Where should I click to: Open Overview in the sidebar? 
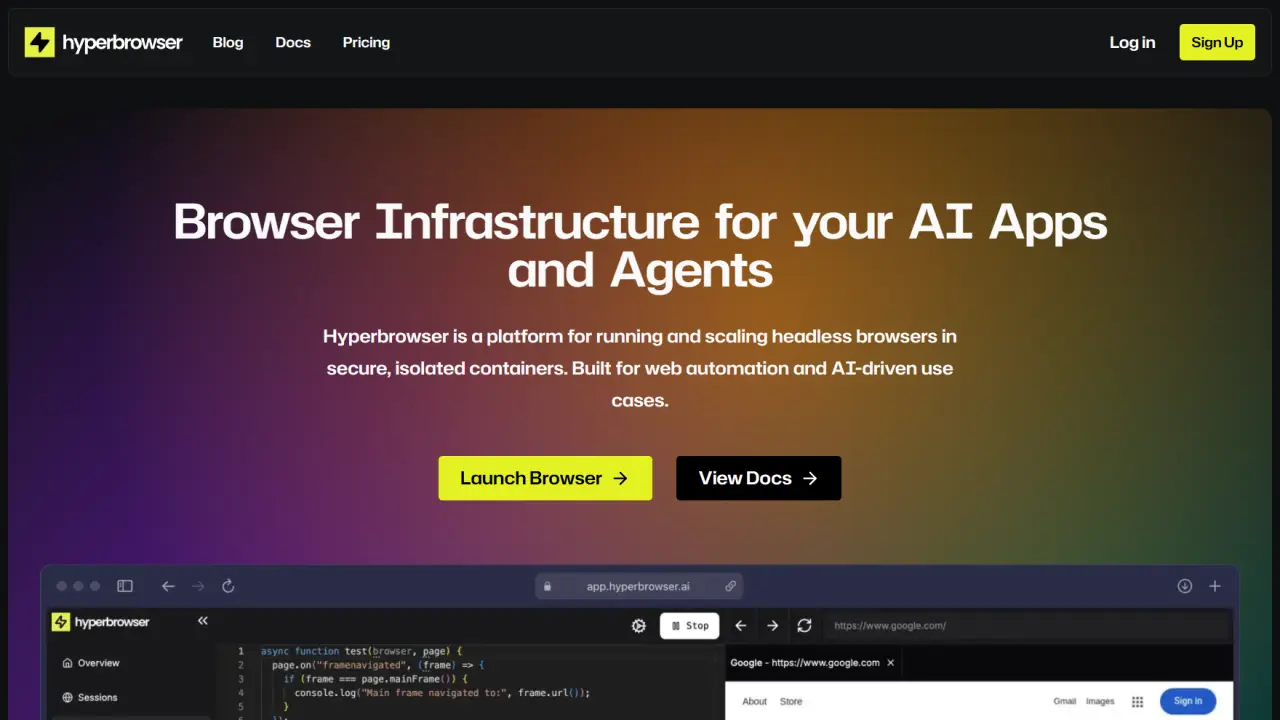(x=90, y=663)
